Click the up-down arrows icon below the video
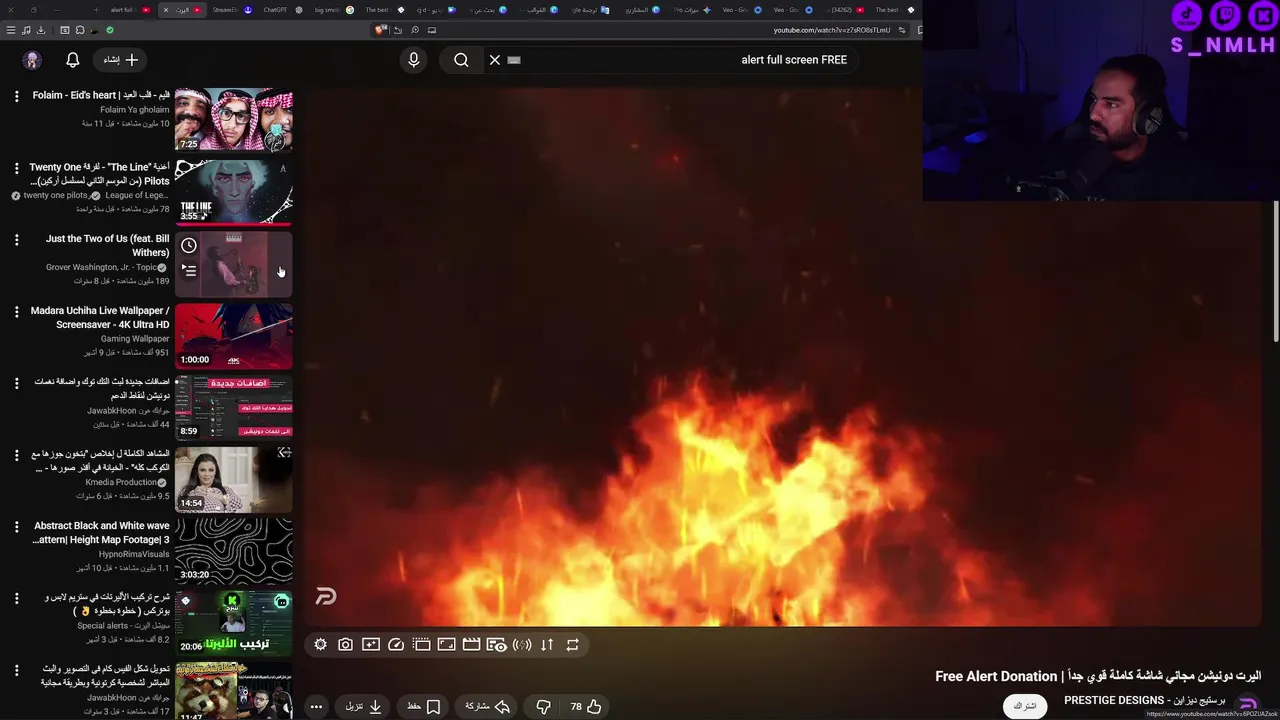 tap(547, 645)
